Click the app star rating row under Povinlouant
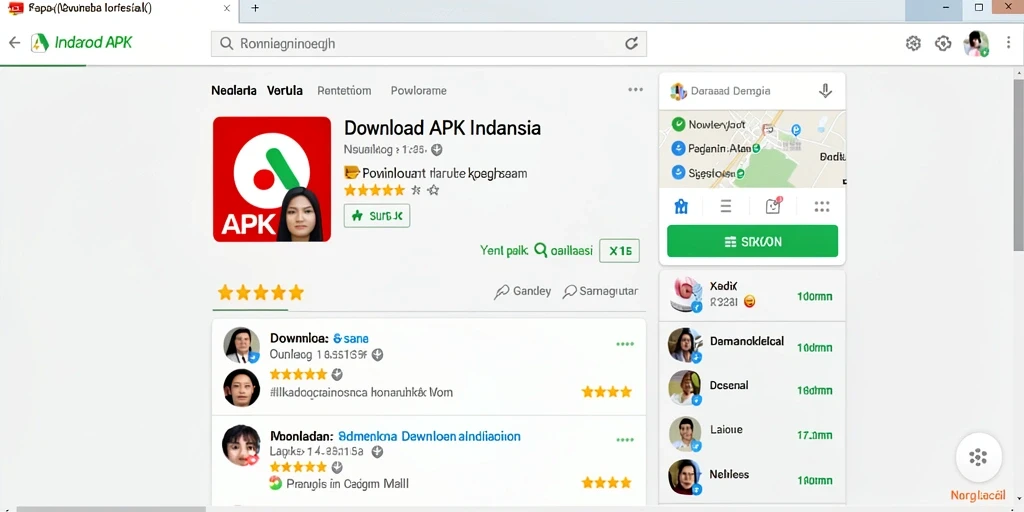Viewport: 1024px width, 512px height. pyautogui.click(x=391, y=191)
